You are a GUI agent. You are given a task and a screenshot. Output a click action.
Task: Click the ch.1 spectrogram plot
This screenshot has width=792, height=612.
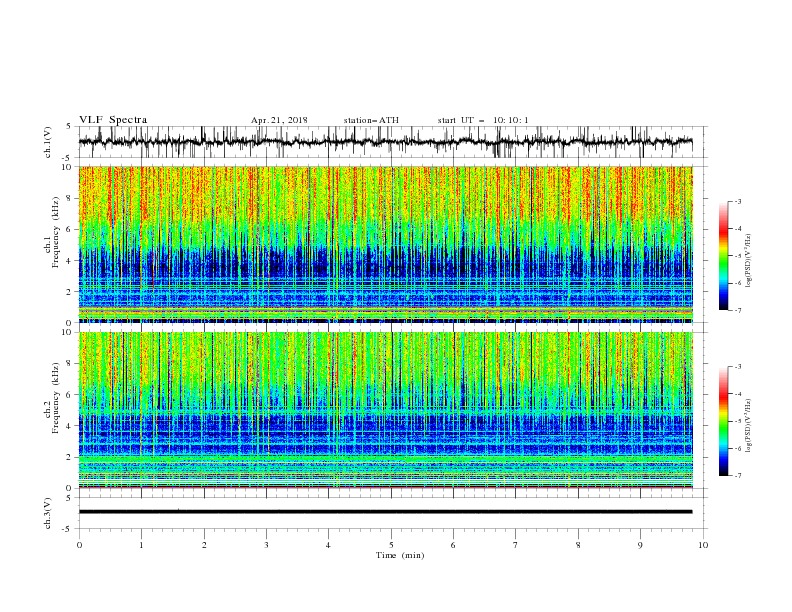[385, 244]
